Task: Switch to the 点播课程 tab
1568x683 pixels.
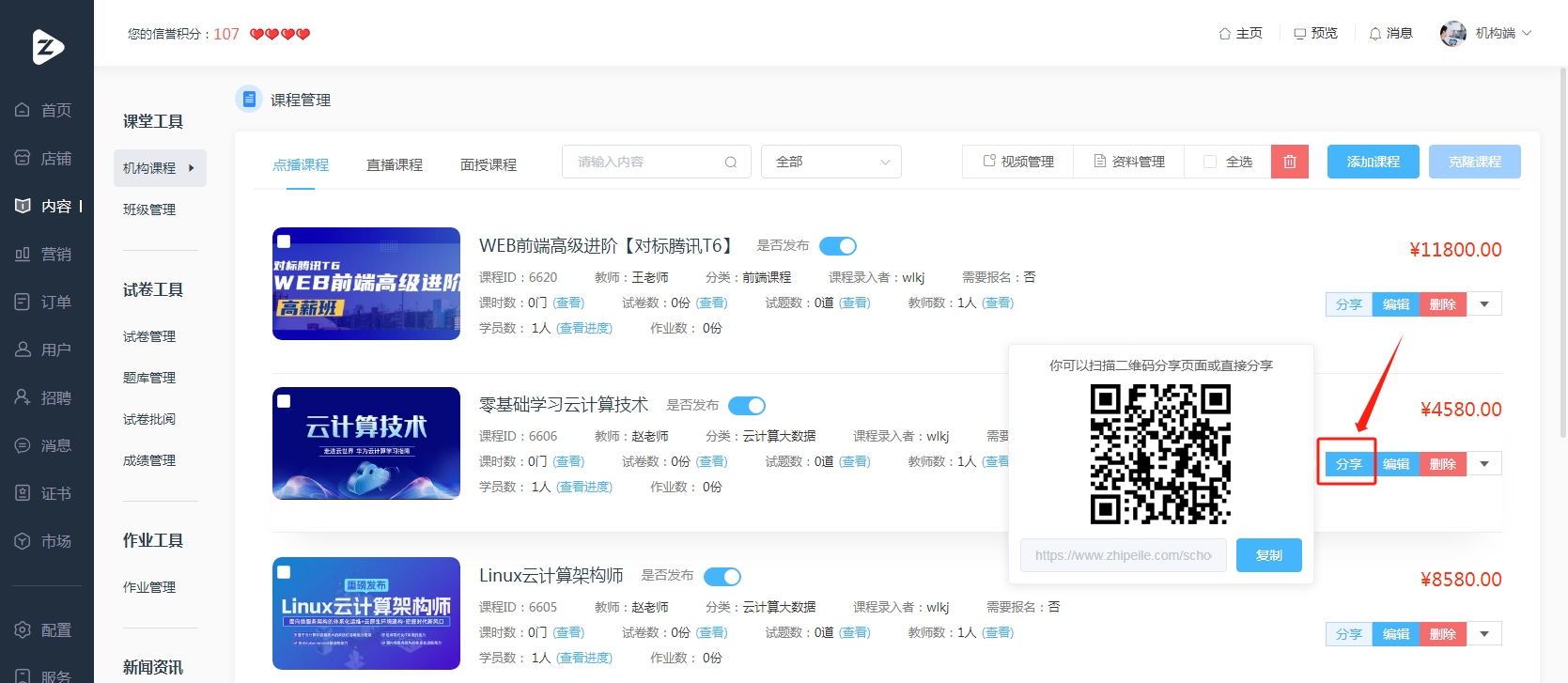Action: (301, 164)
